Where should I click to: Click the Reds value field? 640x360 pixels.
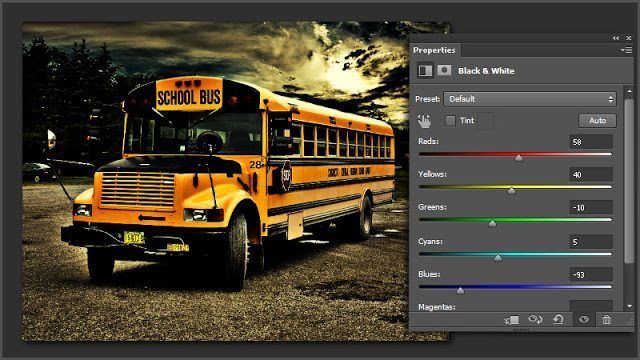point(591,142)
